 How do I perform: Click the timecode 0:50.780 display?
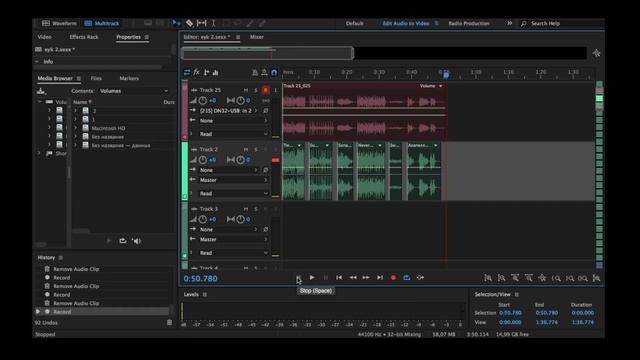[200, 279]
